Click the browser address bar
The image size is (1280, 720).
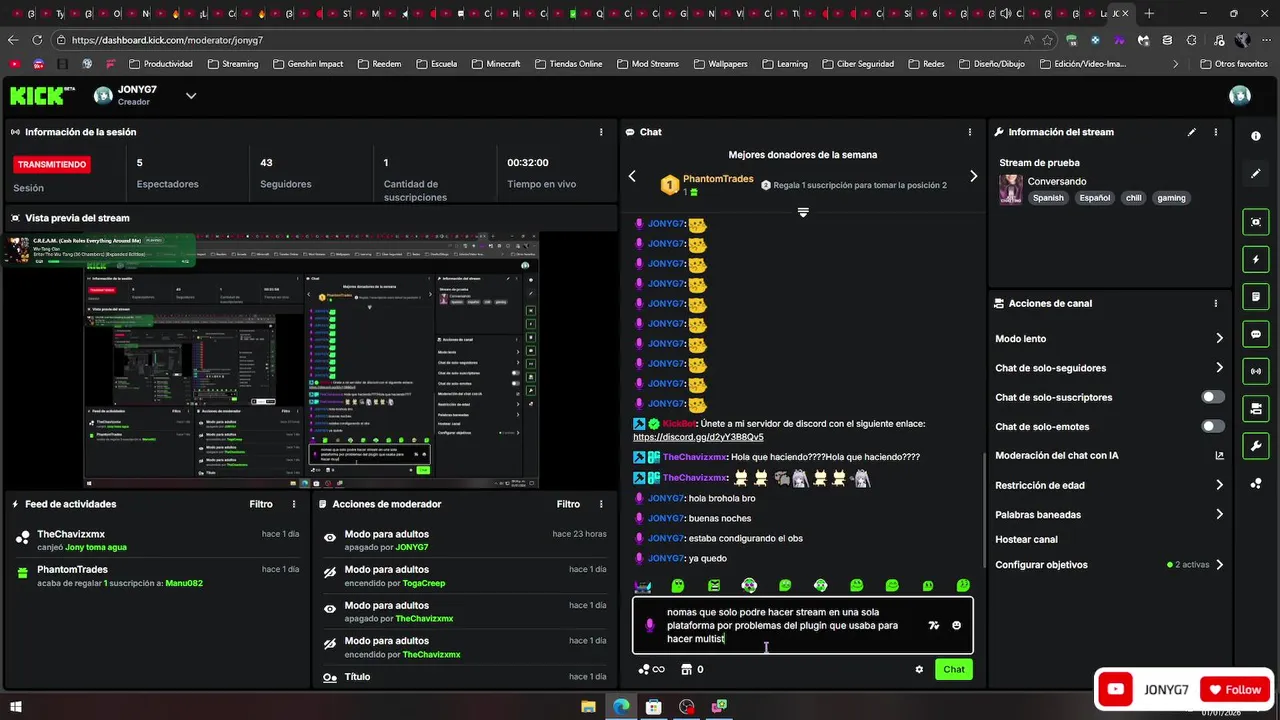point(540,40)
